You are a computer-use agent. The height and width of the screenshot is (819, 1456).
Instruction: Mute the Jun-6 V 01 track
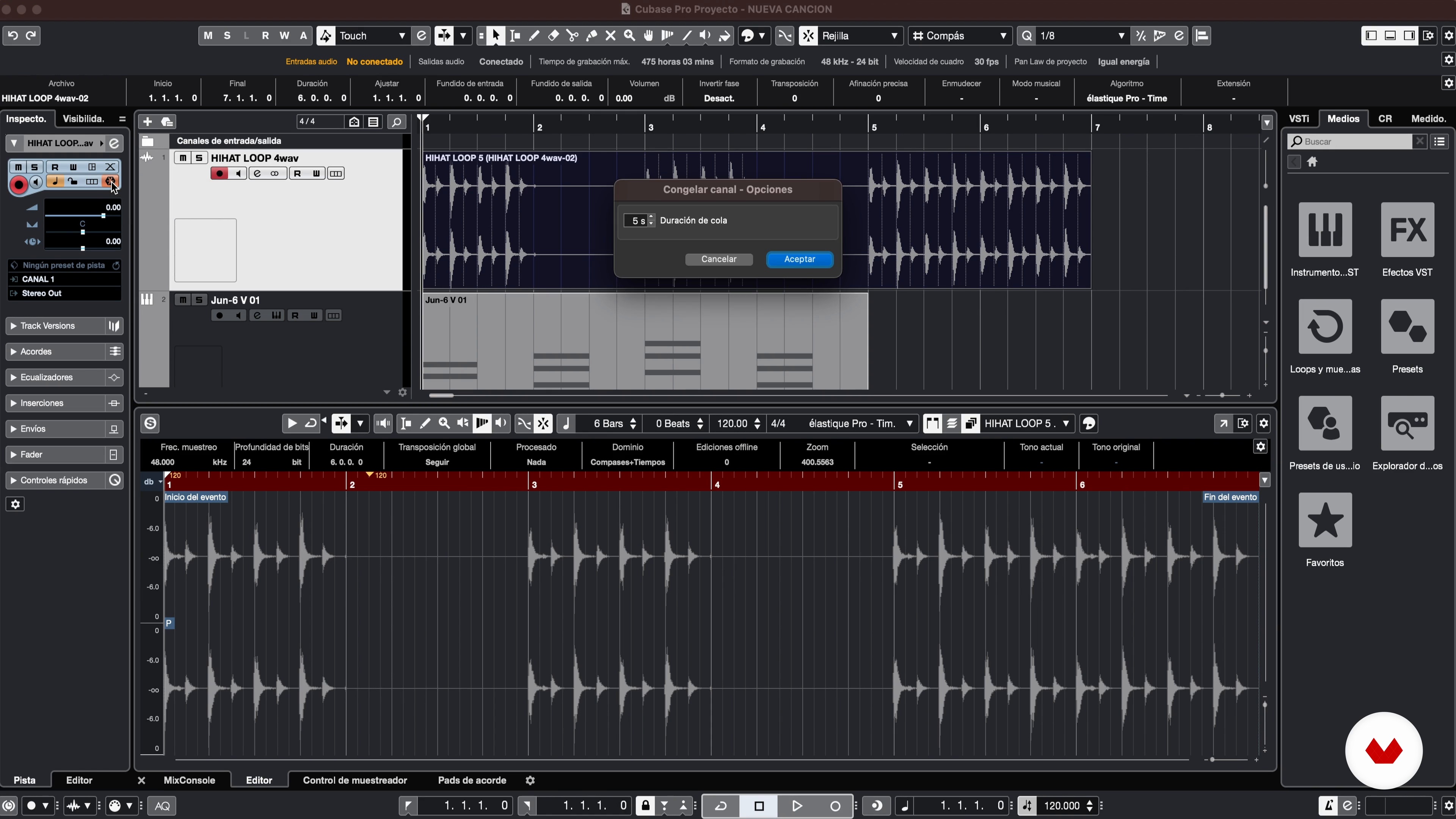(x=182, y=300)
